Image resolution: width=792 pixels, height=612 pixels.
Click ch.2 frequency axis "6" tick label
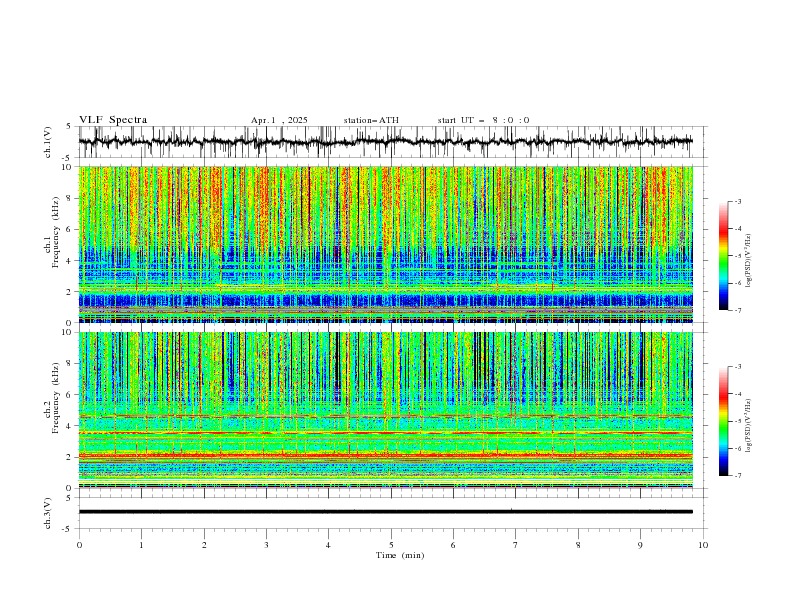[71, 394]
